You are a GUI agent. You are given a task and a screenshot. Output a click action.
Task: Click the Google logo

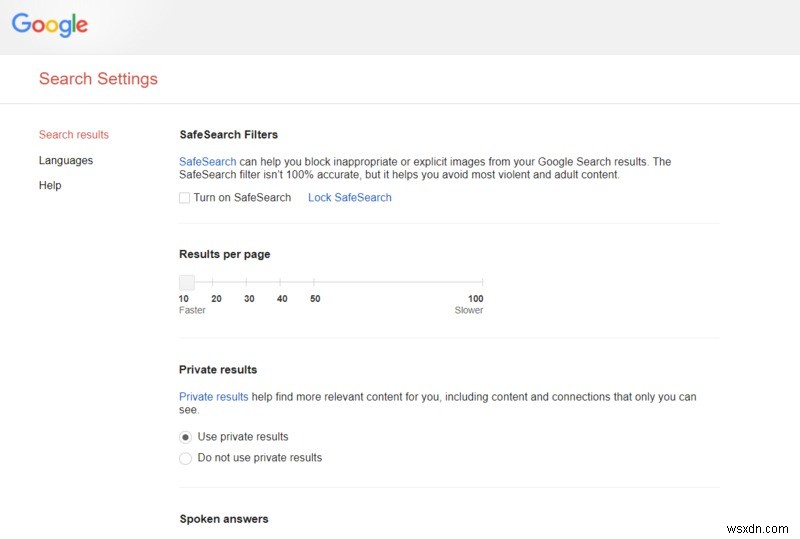click(49, 25)
